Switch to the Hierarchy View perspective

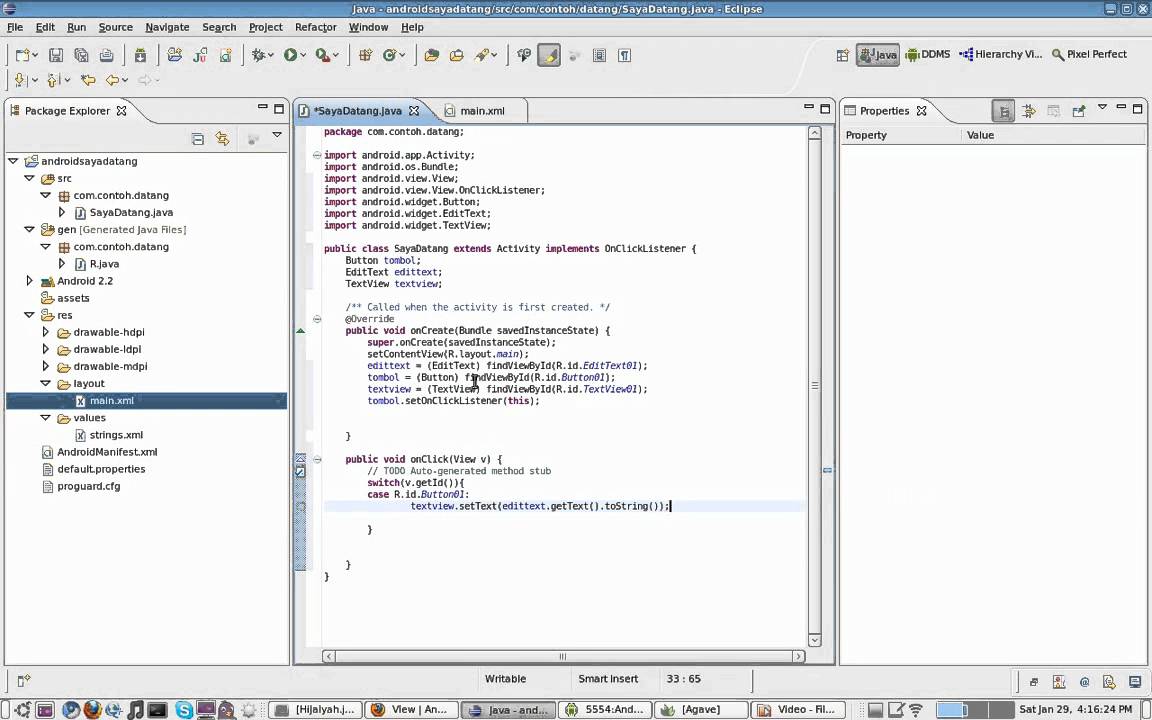click(x=1001, y=54)
